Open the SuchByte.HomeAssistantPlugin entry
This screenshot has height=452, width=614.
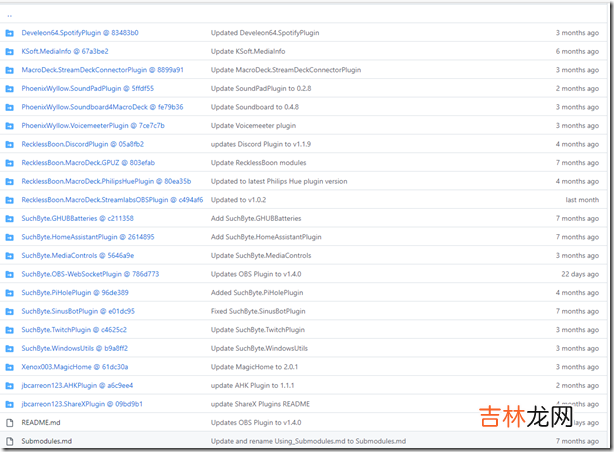click(87, 237)
